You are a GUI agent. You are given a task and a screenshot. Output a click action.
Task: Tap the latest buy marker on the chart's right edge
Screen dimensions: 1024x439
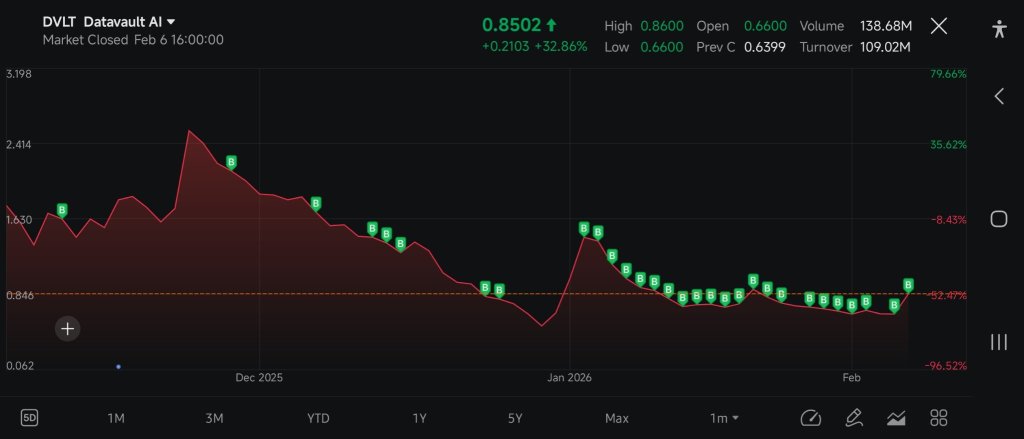pyautogui.click(x=908, y=285)
